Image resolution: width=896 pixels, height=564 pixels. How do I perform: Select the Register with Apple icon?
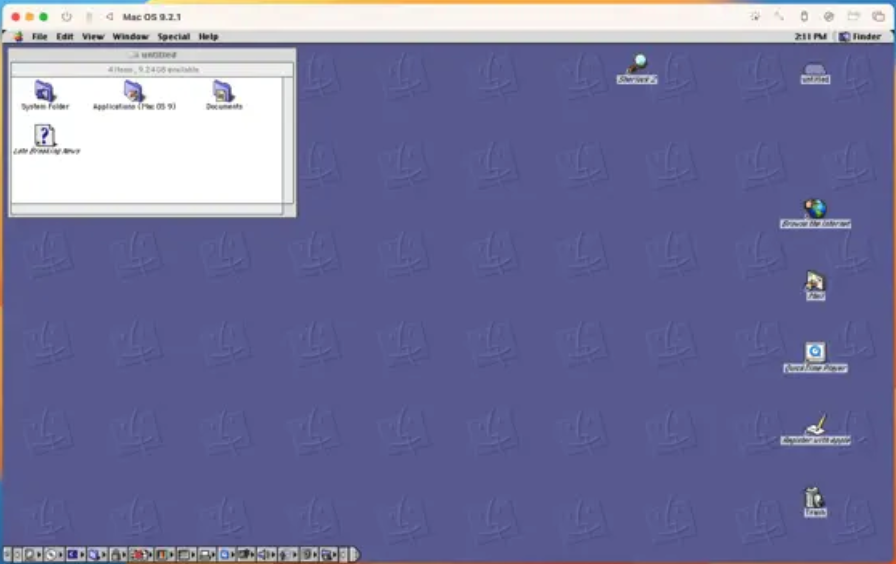816,425
